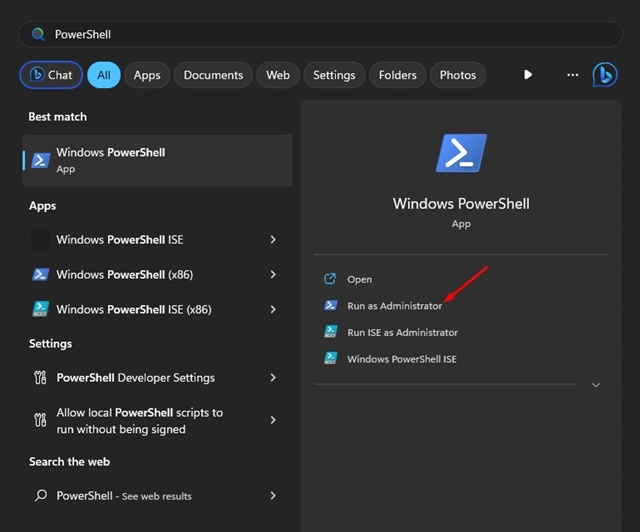
Task: Click the PowerShell Developer Settings tools icon
Action: point(40,378)
